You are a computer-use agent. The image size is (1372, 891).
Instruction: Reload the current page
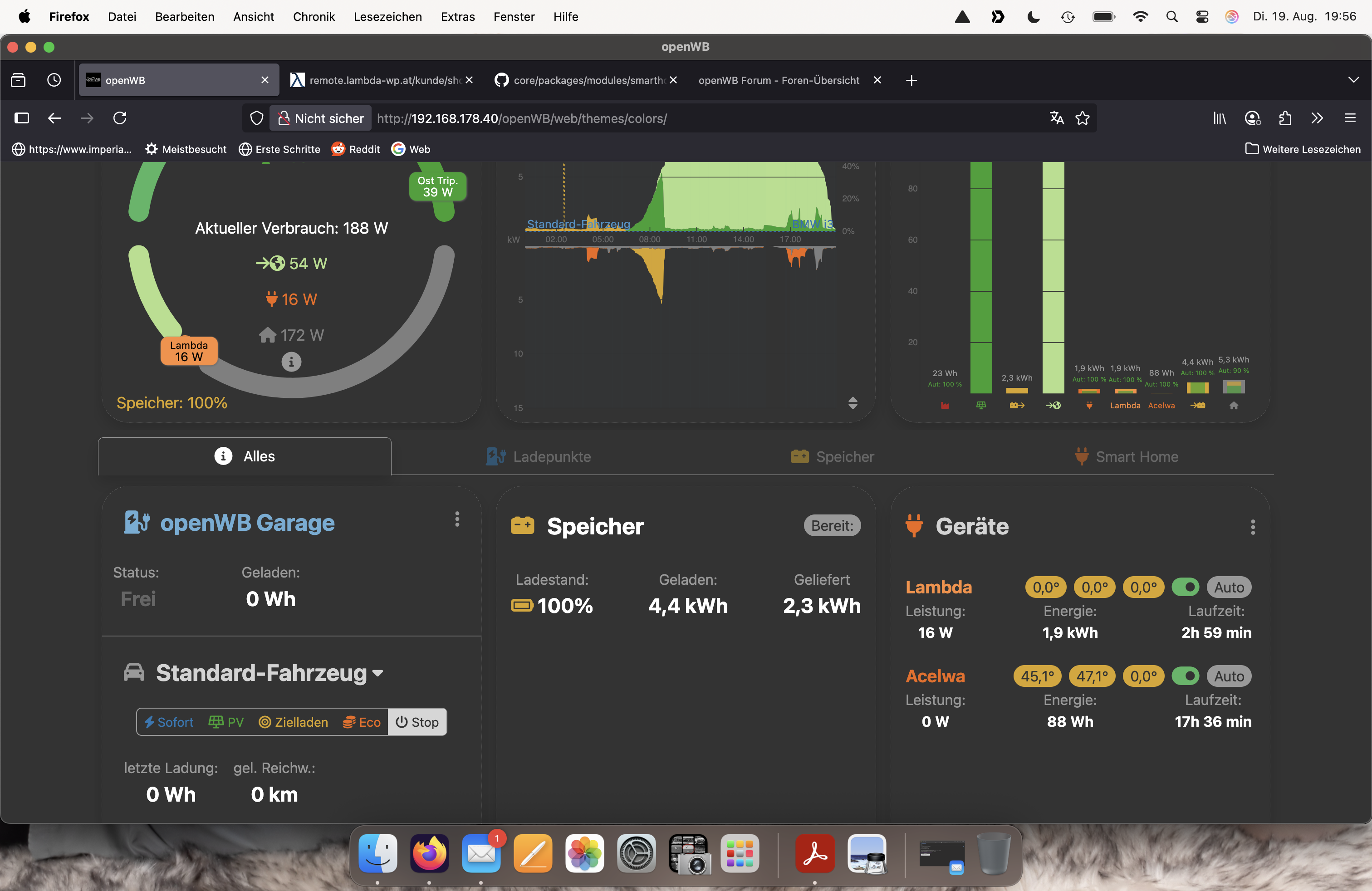coord(120,118)
